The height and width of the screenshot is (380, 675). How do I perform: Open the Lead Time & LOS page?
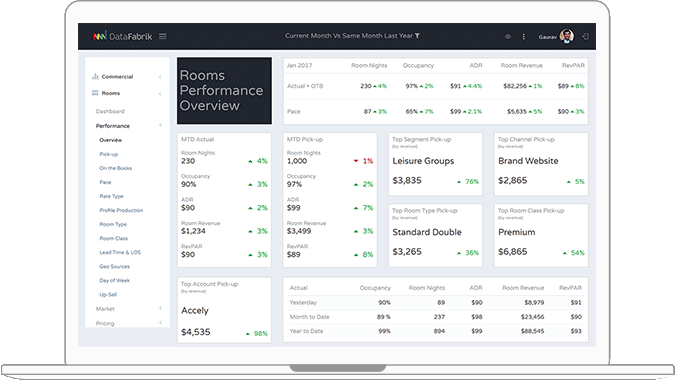120,252
